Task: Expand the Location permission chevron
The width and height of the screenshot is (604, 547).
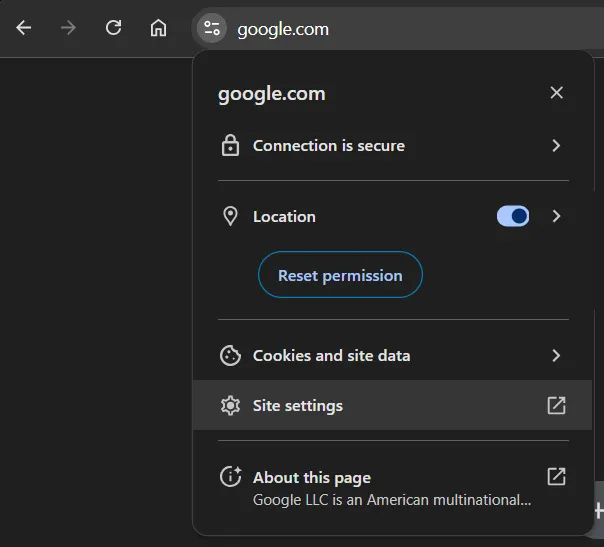Action: click(x=556, y=216)
